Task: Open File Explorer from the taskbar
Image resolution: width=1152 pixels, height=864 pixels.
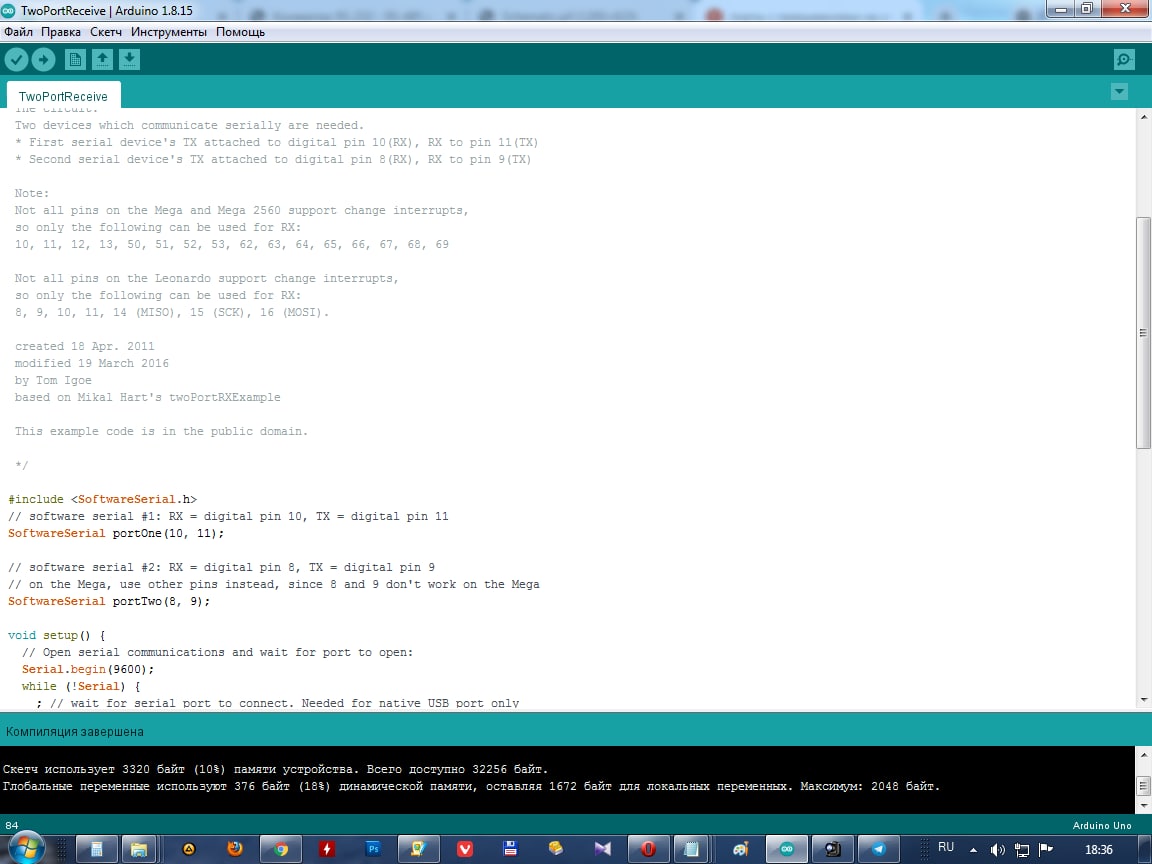Action: pyautogui.click(x=139, y=849)
